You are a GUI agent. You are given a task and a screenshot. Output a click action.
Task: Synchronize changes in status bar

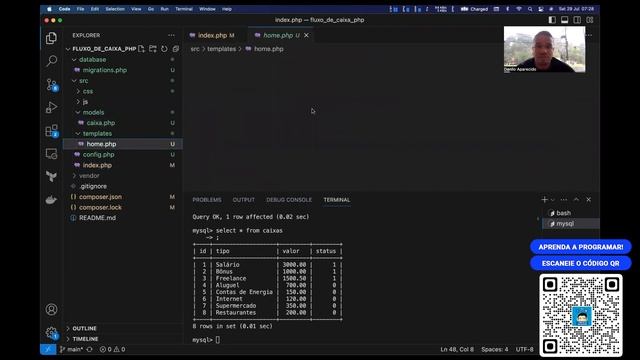pos(89,349)
